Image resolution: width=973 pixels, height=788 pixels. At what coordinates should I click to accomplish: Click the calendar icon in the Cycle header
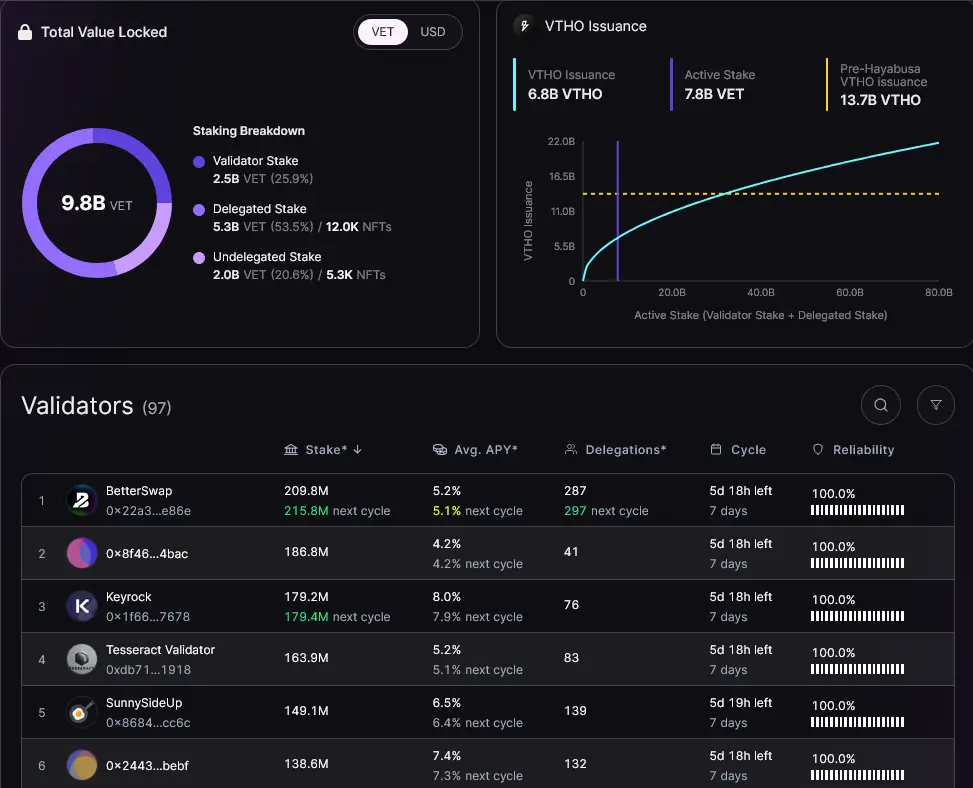(x=718, y=449)
